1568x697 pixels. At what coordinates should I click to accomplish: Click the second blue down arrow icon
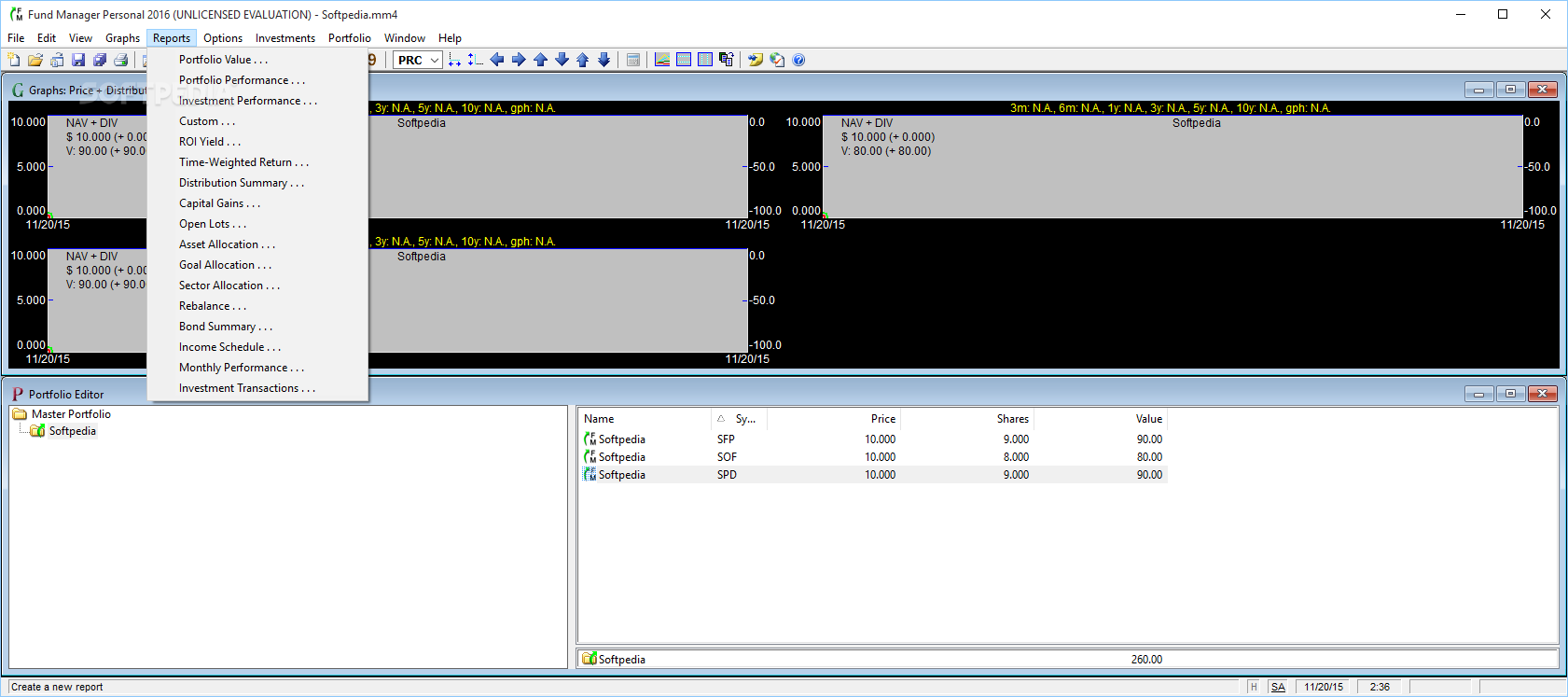(604, 60)
